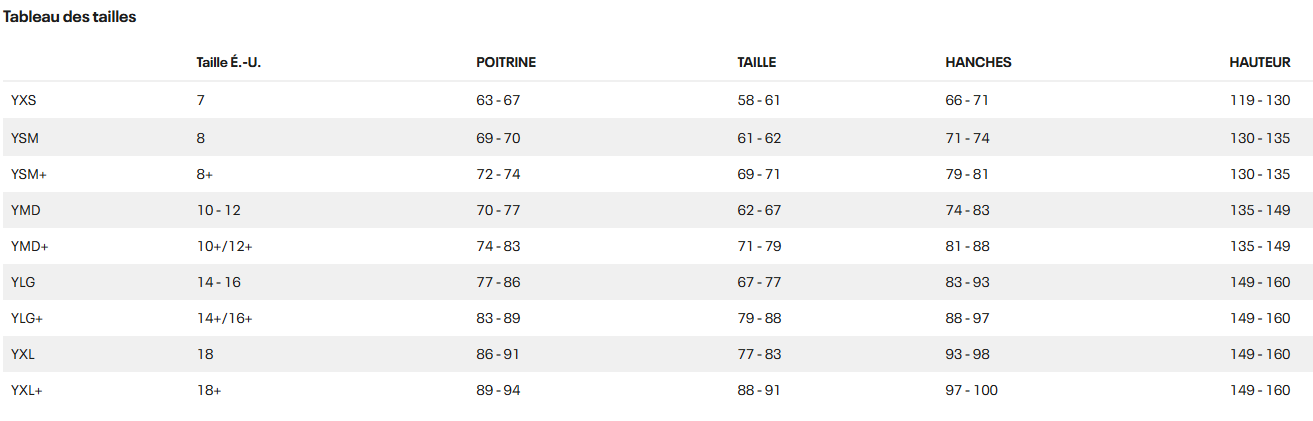The width and height of the screenshot is (1313, 421).
Task: Select the YSM+ size row label
Action: pos(29,174)
